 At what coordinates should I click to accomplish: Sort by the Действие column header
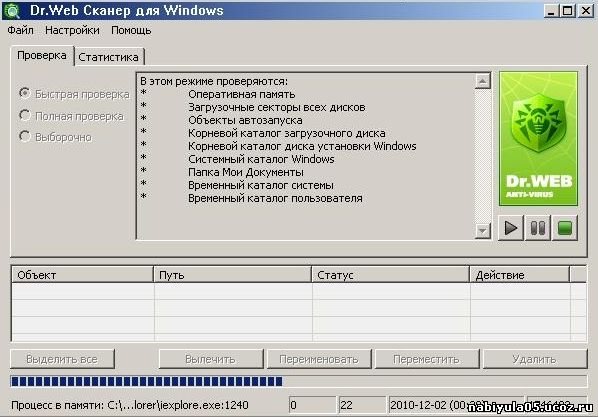coord(519,275)
